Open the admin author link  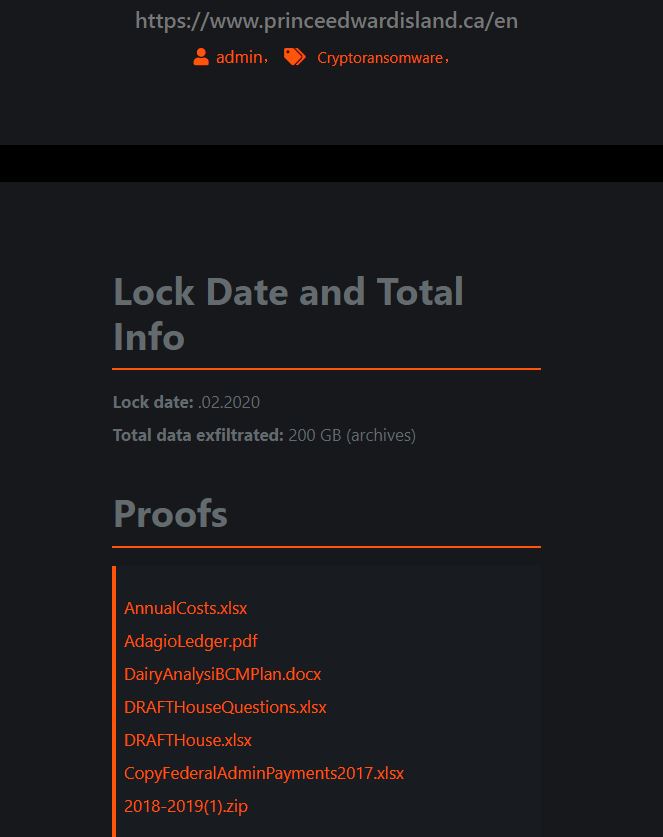[x=239, y=57]
